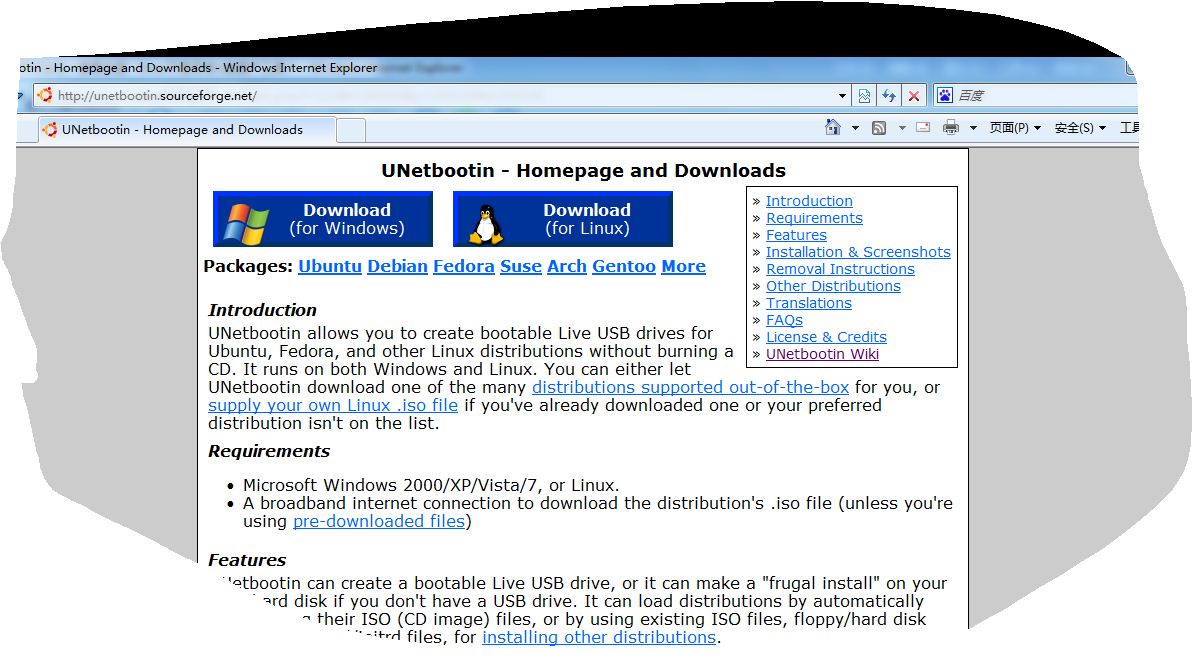Open the Home button dropdown arrow
The image size is (1192, 660).
tap(855, 128)
